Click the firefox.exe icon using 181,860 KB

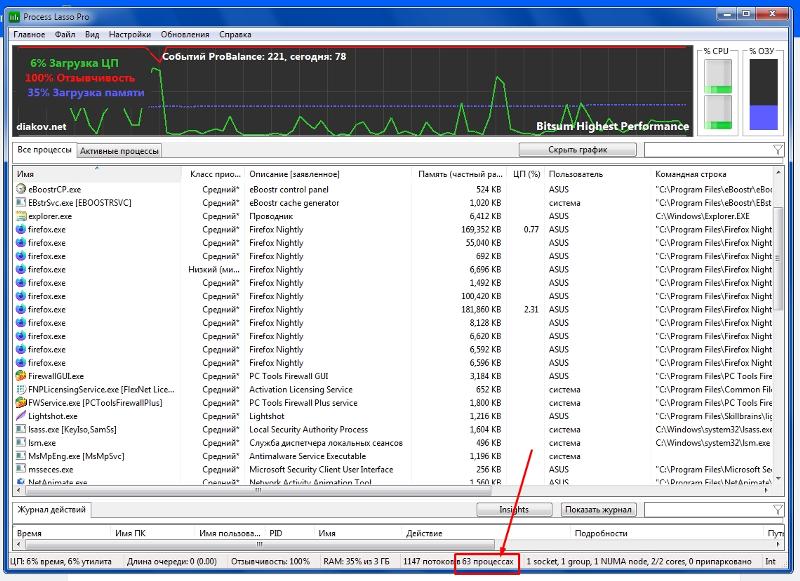(21, 309)
